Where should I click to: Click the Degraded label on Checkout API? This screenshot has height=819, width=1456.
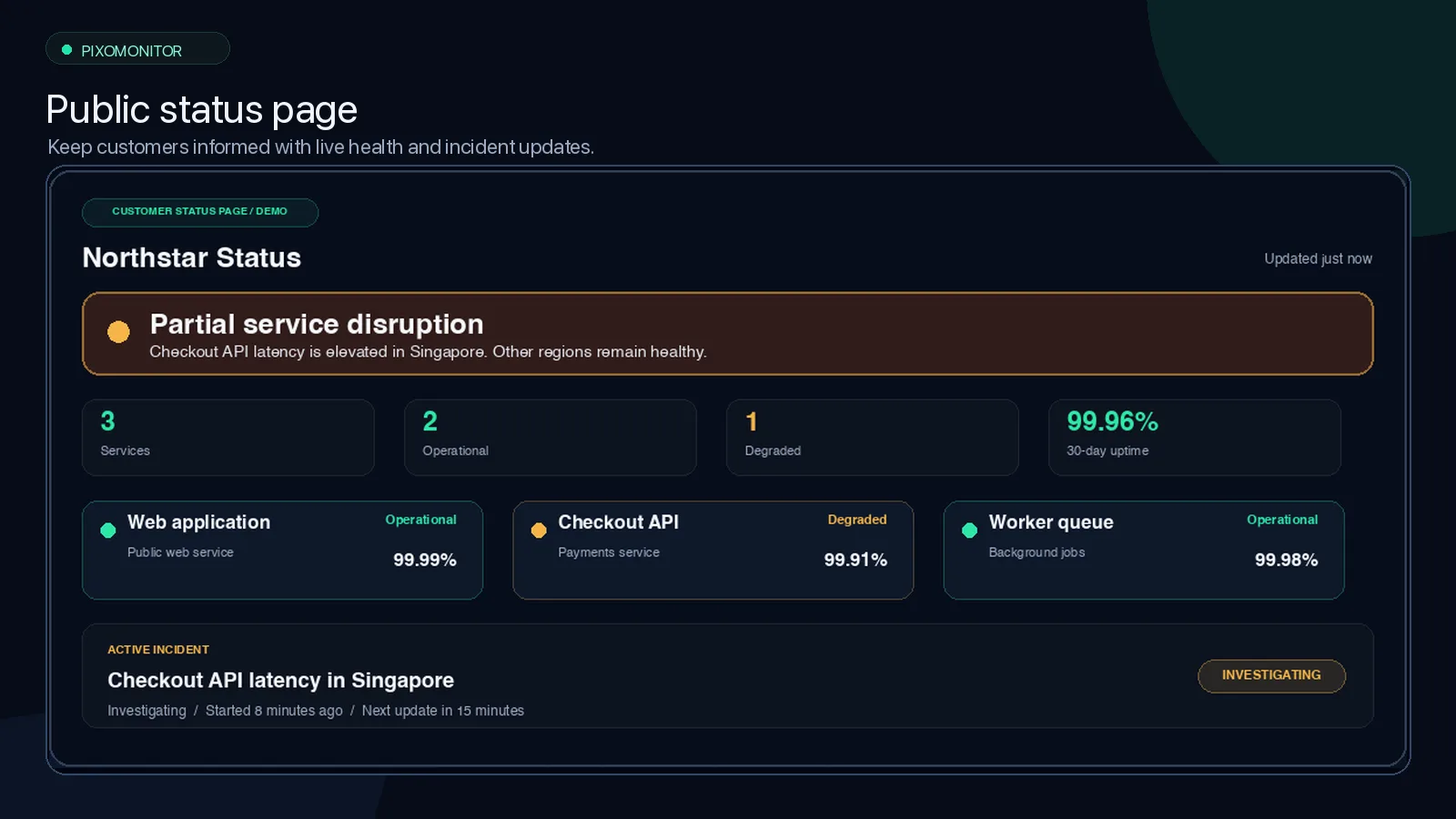857,520
